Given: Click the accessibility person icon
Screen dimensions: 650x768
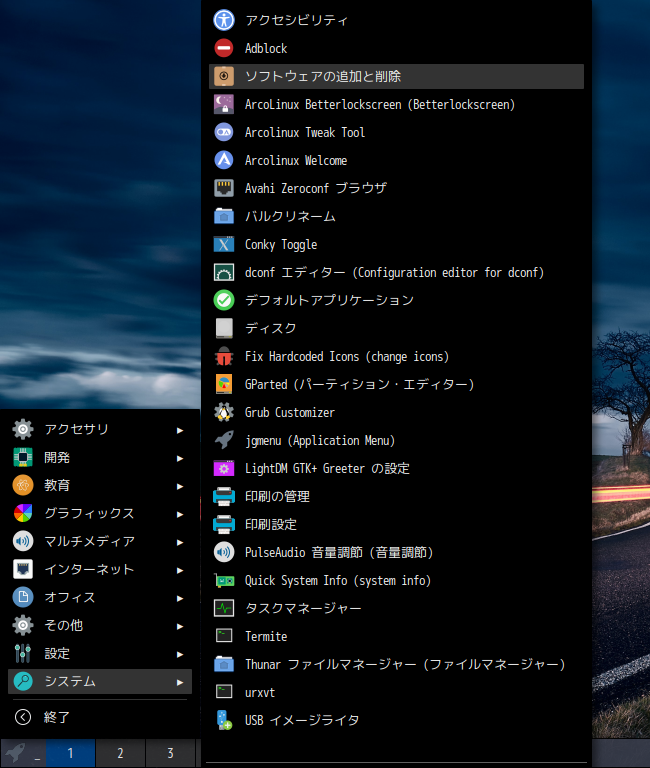Looking at the screenshot, I should click(x=224, y=20).
